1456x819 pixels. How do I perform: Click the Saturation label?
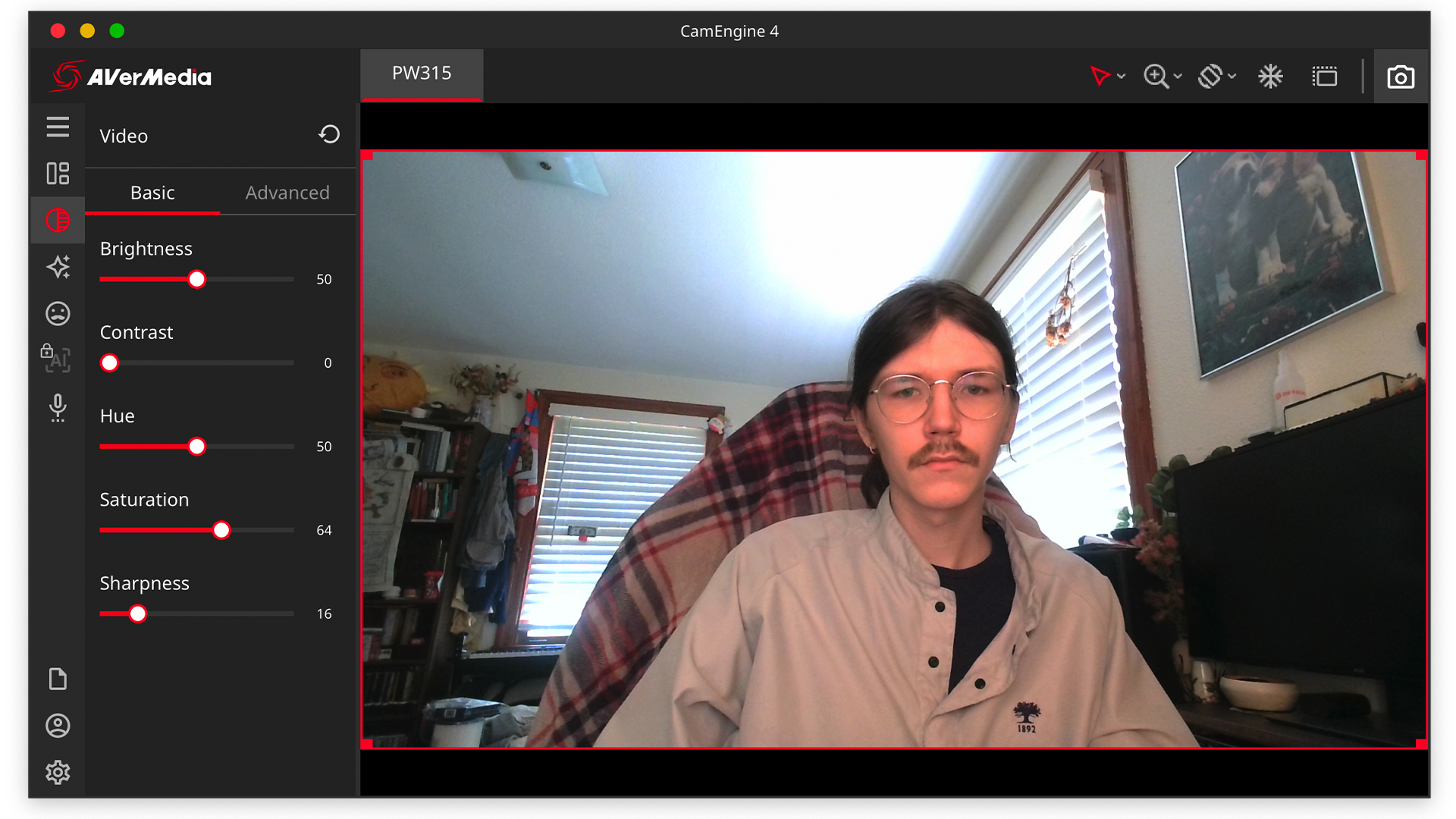[x=144, y=500]
